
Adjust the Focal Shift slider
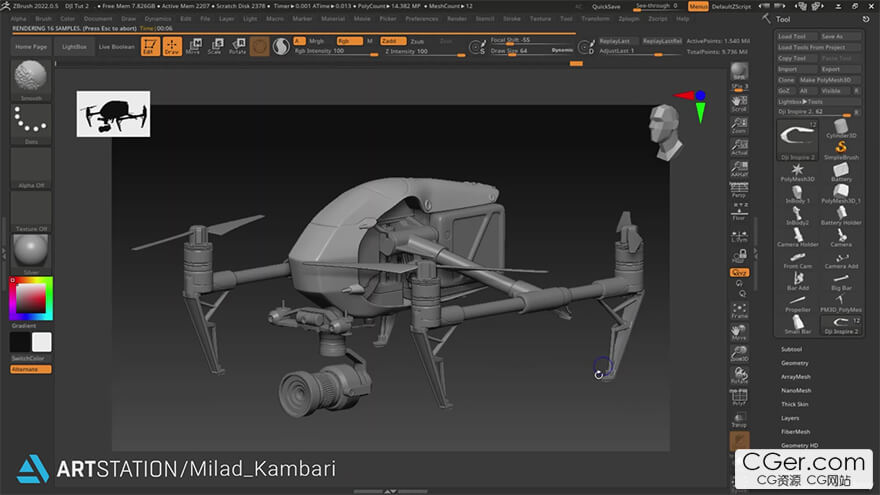pos(531,40)
